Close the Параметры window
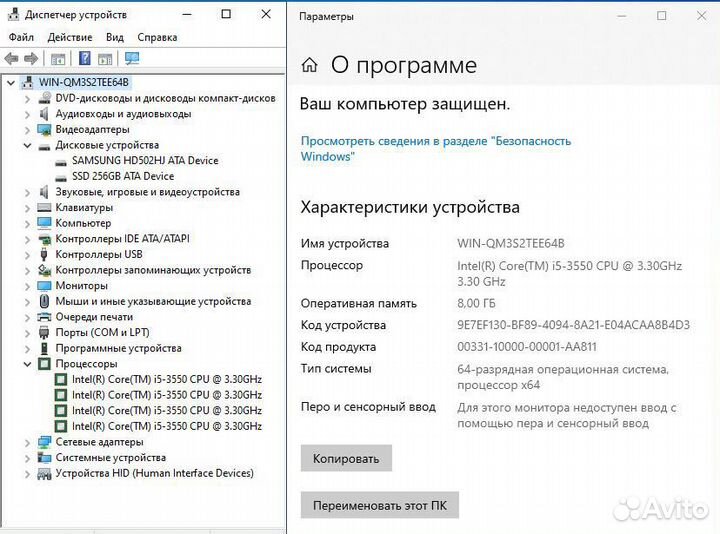The height and width of the screenshot is (534, 720). 702,16
